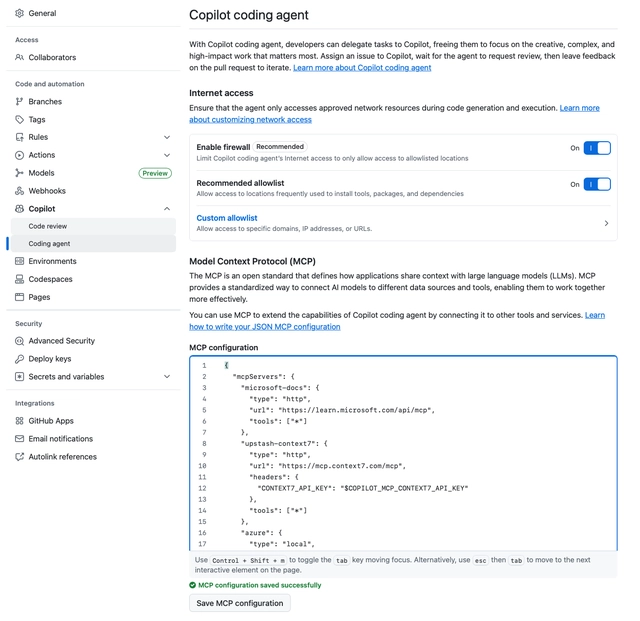This screenshot has height=621, width=640.
Task: Select the Code review menu item
Action: pyautogui.click(x=48, y=226)
